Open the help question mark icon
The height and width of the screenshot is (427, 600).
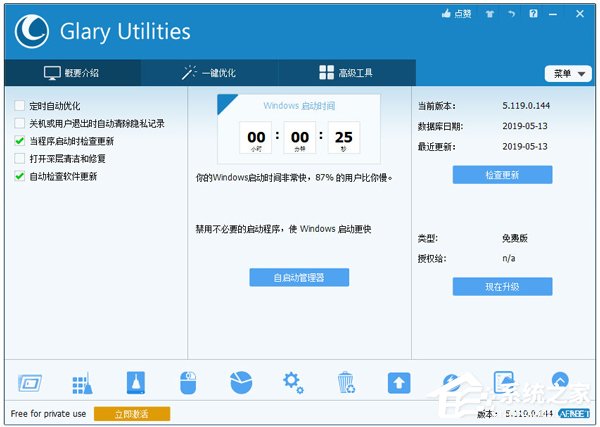(533, 14)
